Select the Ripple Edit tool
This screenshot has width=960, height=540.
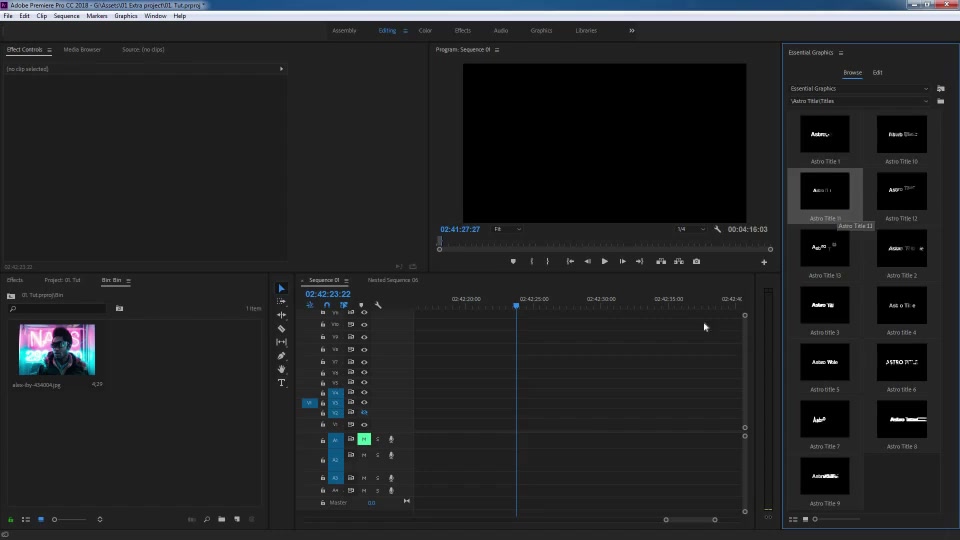tap(282, 315)
